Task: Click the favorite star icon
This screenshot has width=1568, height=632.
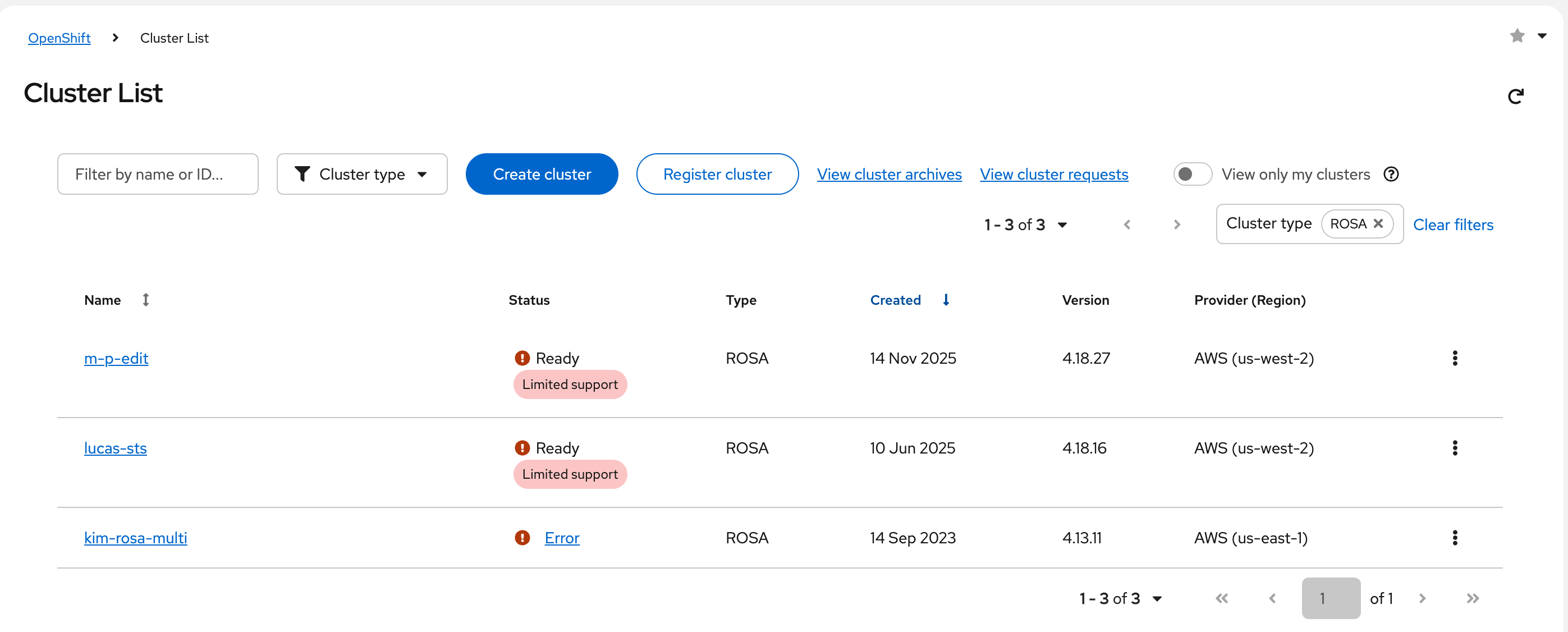Action: [x=1517, y=36]
